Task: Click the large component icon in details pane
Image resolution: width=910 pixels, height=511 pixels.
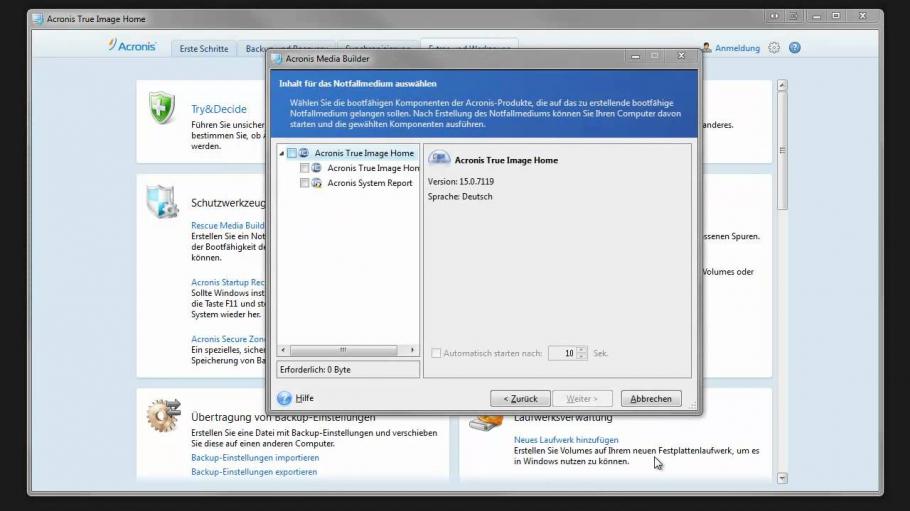Action: coord(439,159)
